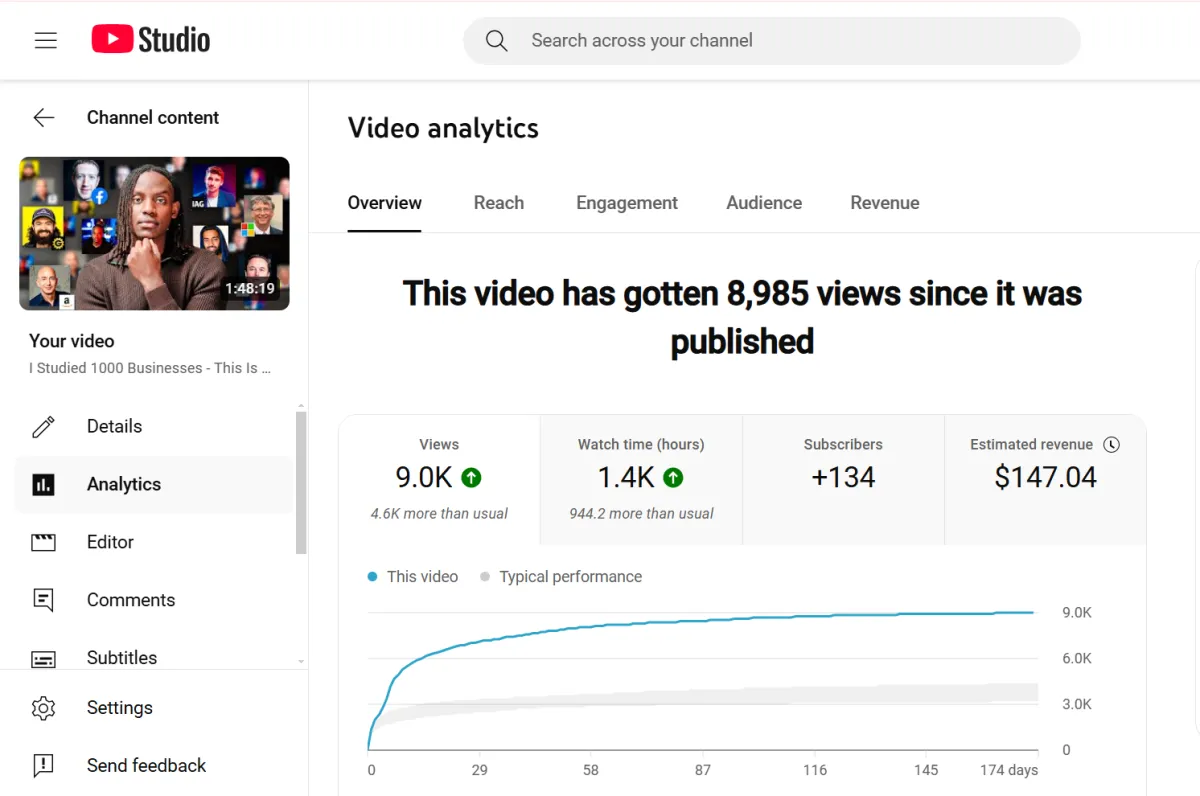This screenshot has height=796, width=1200.
Task: Click the $147.04 revenue value
Action: (x=1045, y=478)
